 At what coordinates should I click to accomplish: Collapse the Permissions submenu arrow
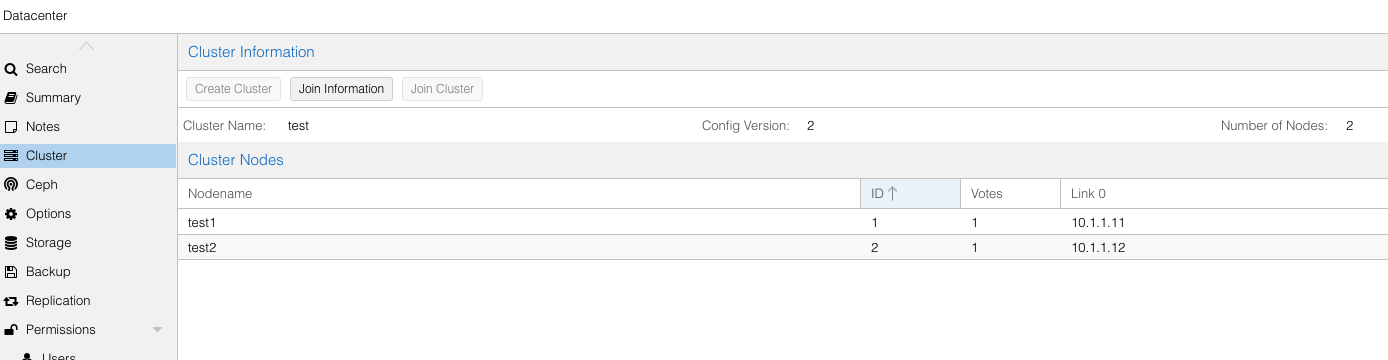click(x=157, y=330)
